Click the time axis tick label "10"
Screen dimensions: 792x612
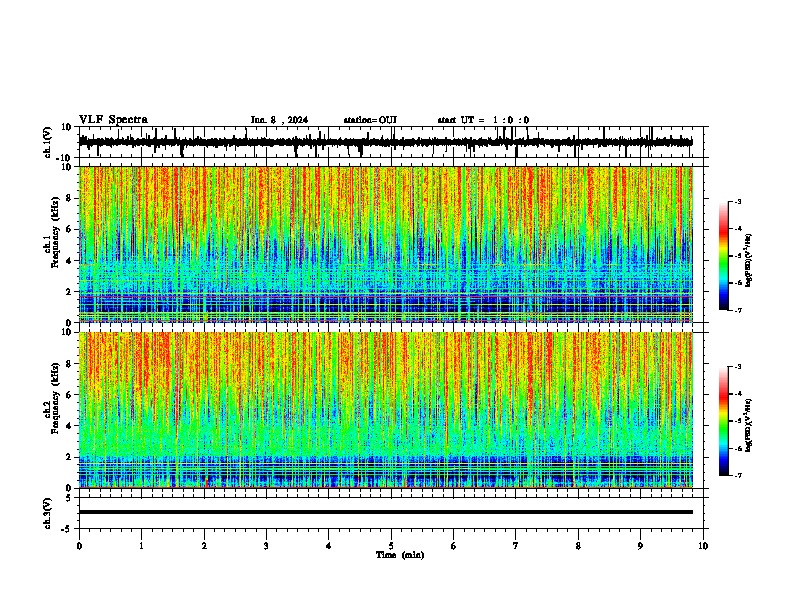[703, 546]
